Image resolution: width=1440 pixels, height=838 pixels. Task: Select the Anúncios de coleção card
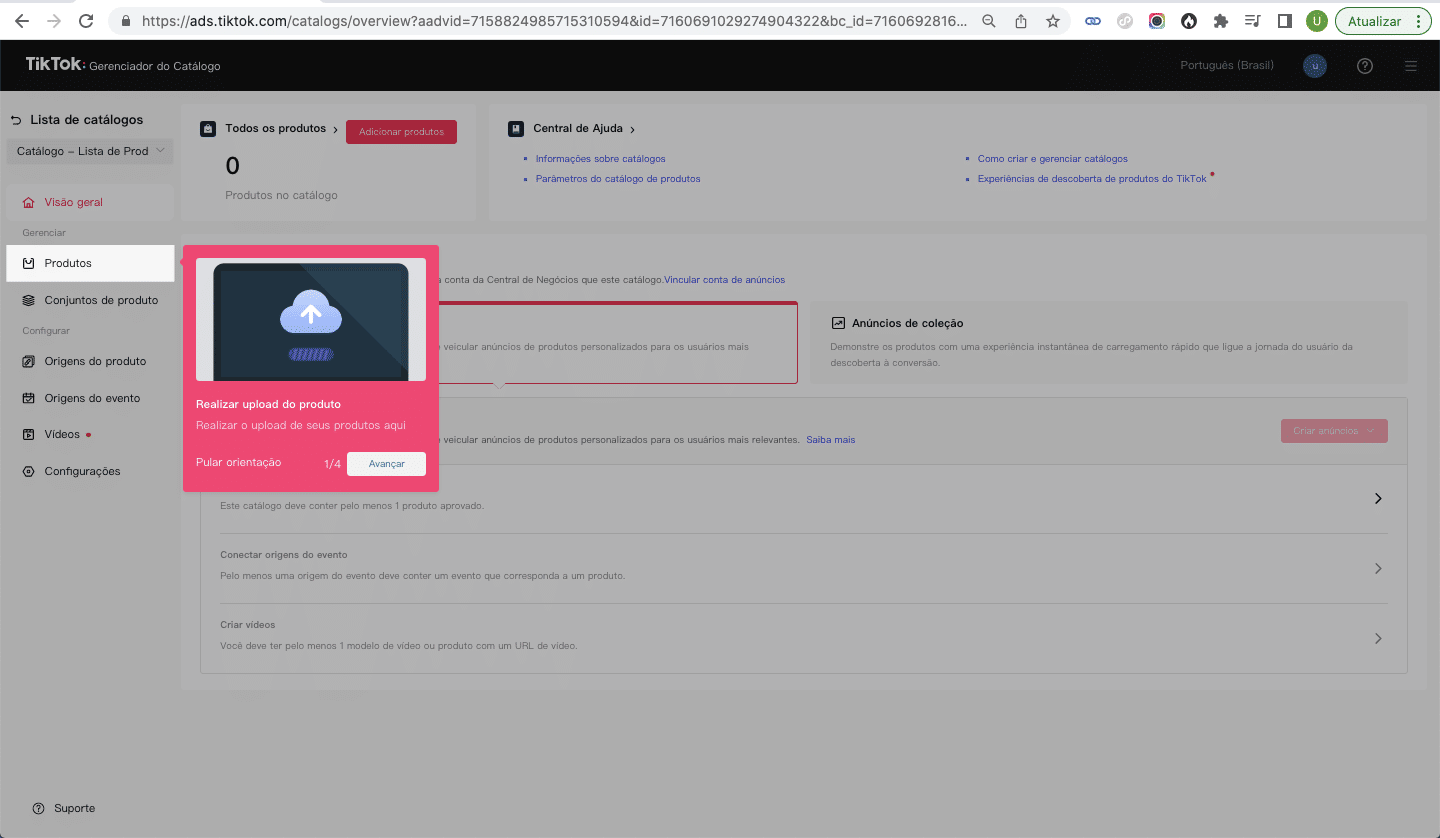1109,343
